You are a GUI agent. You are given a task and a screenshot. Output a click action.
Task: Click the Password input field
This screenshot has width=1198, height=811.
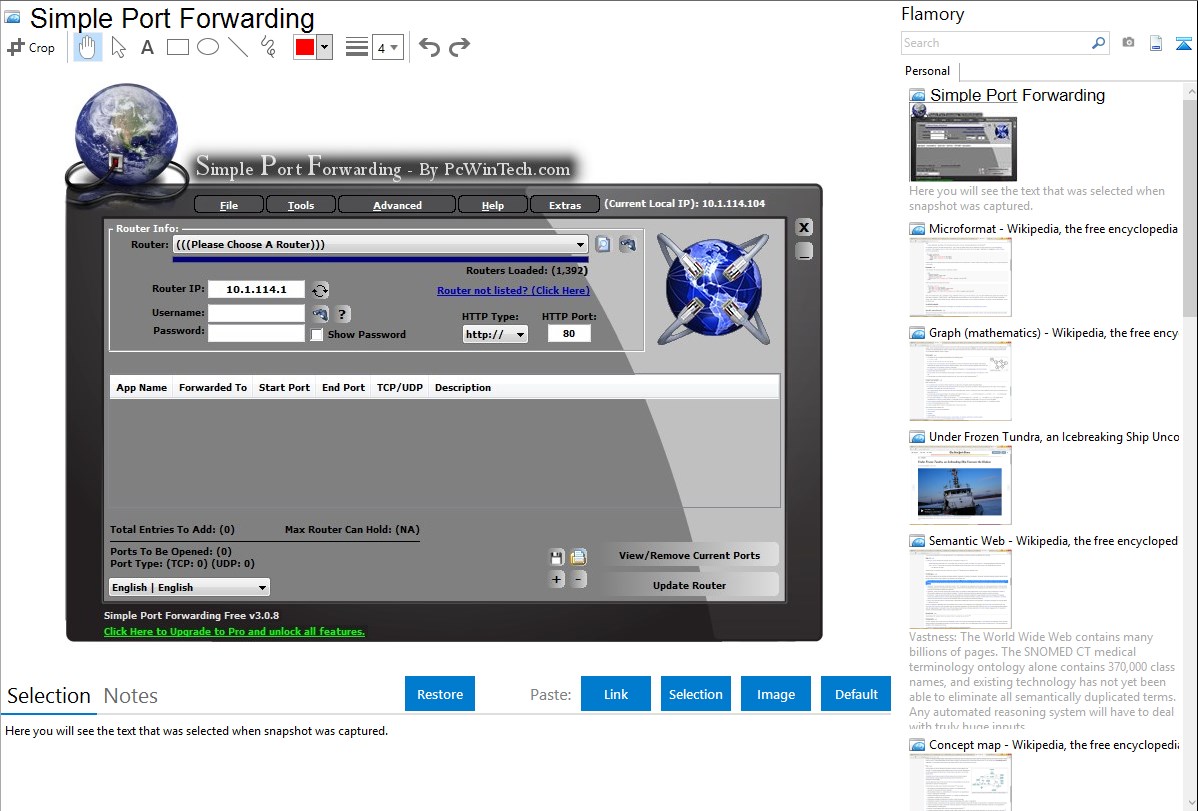[256, 333]
